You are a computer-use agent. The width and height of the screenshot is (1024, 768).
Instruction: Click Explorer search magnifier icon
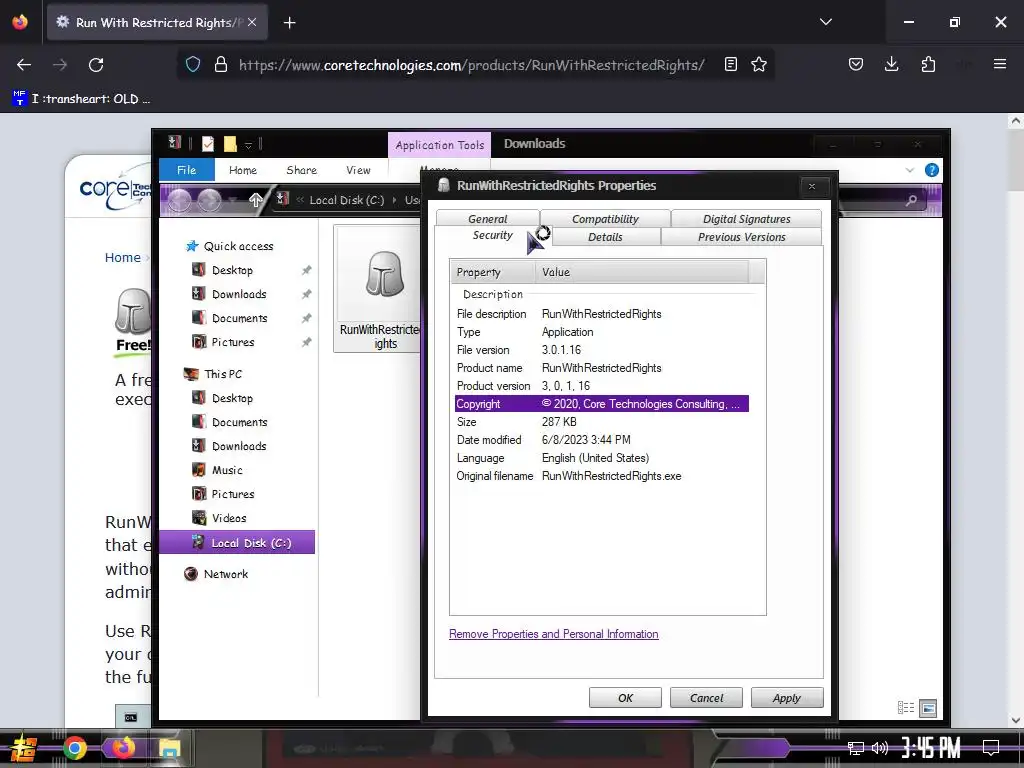[x=911, y=200]
